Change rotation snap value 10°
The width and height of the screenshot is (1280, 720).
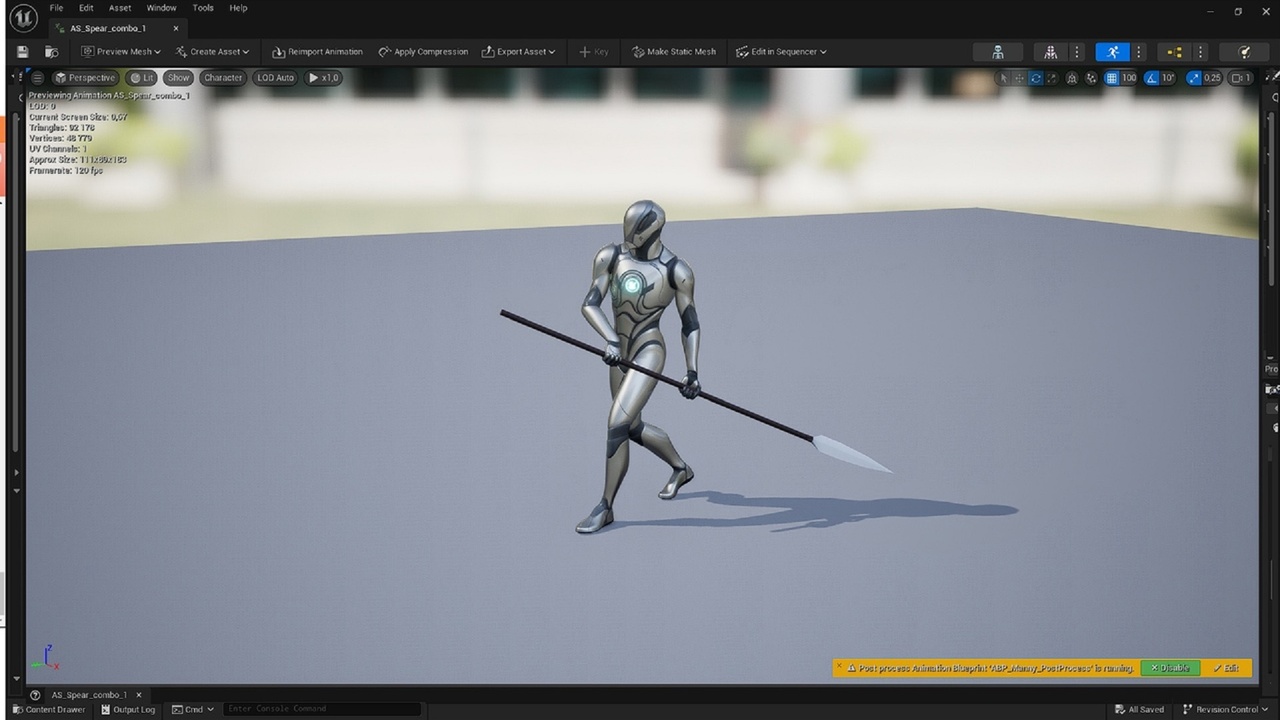click(1168, 78)
